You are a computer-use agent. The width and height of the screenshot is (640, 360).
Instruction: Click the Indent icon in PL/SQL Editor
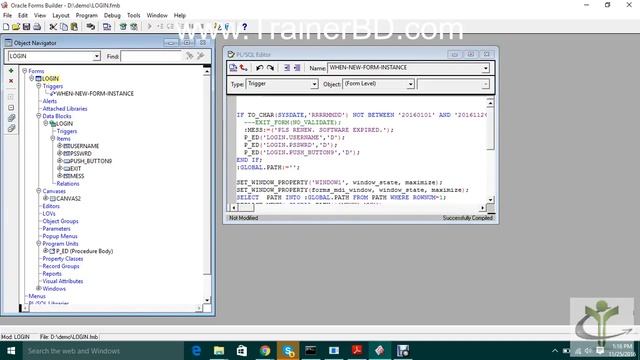287,68
